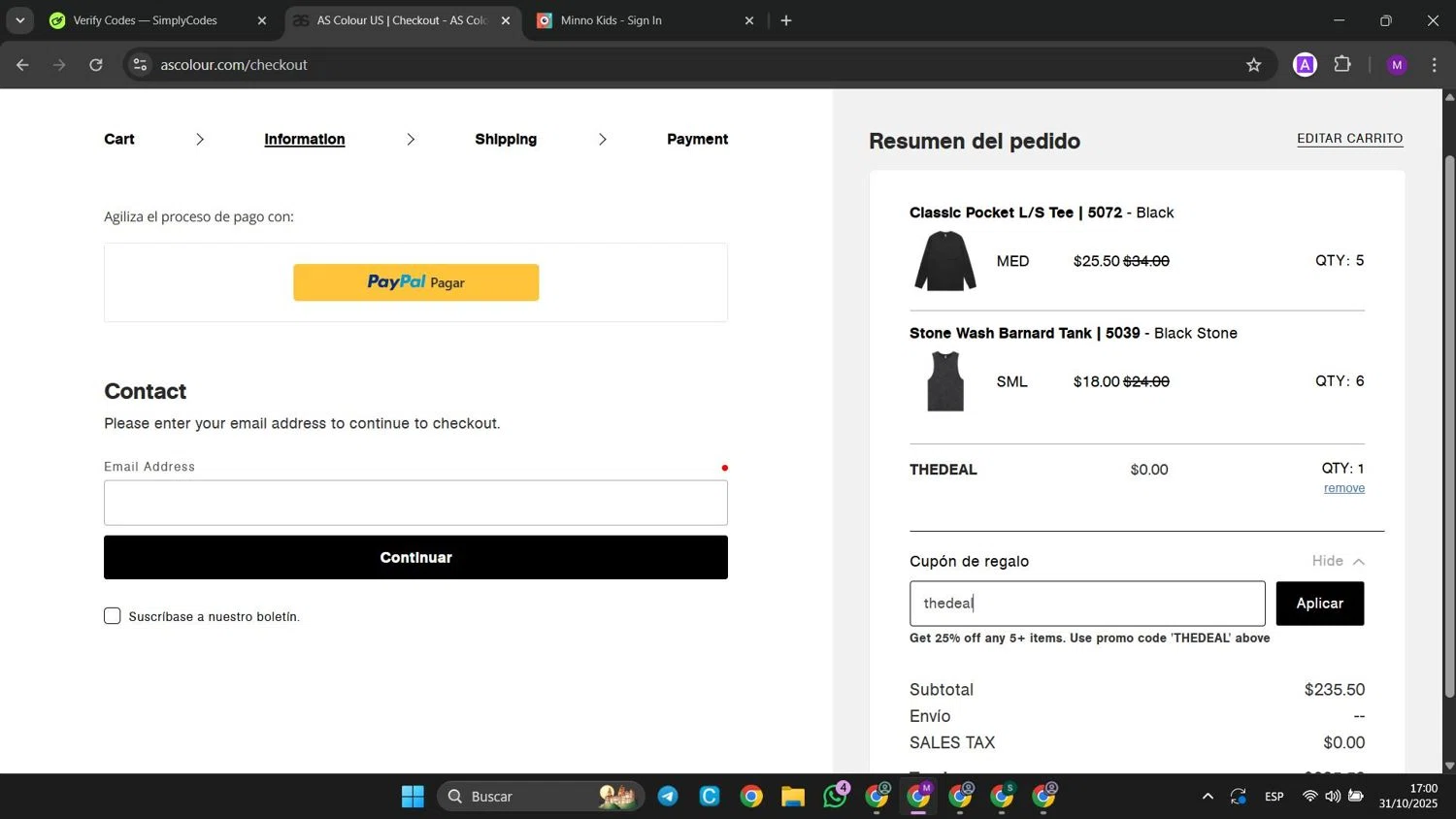The height and width of the screenshot is (819, 1456).
Task: Close the Minno Kids Sign In tab
Action: [x=748, y=20]
